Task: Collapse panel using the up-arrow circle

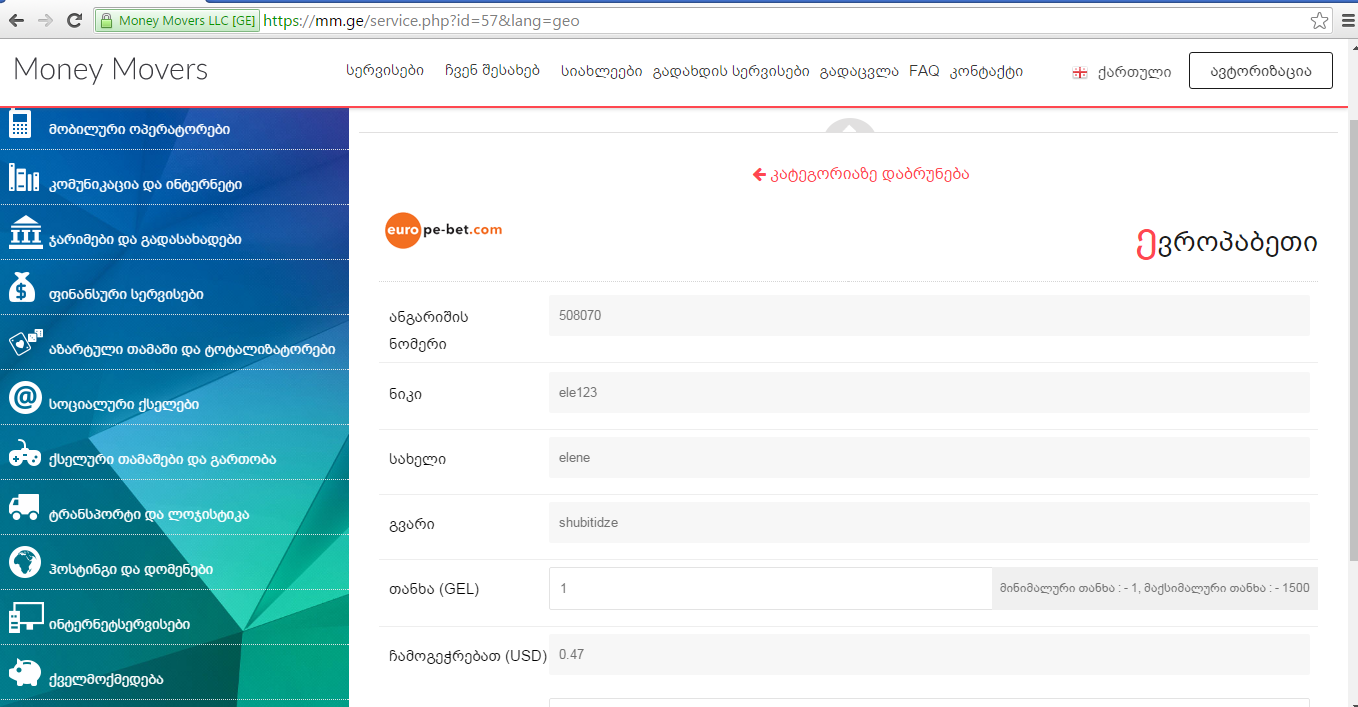Action: pos(848,128)
